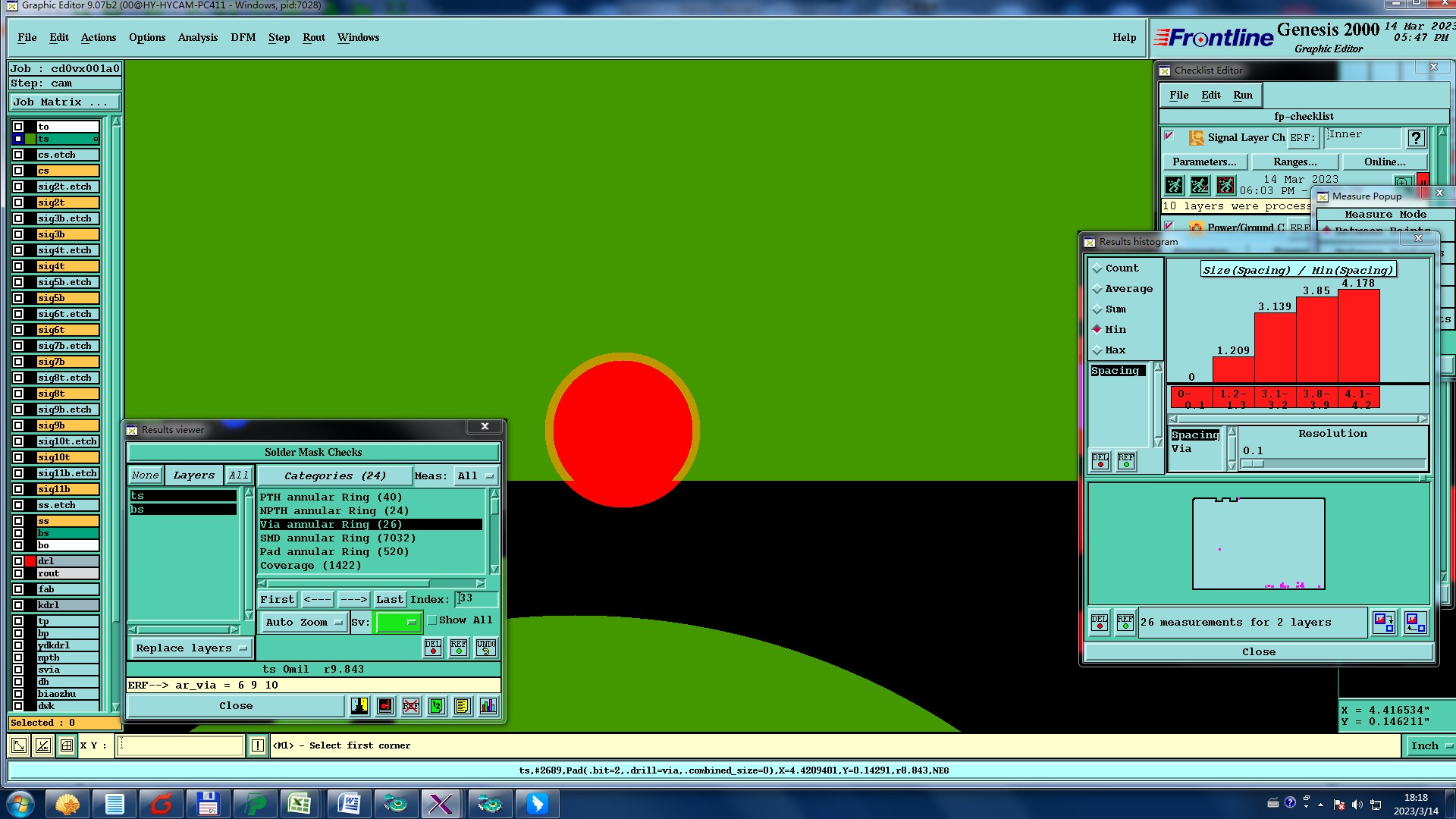Click the grid icon in bottom-left toolbar
The width and height of the screenshot is (1456, 819).
(67, 745)
